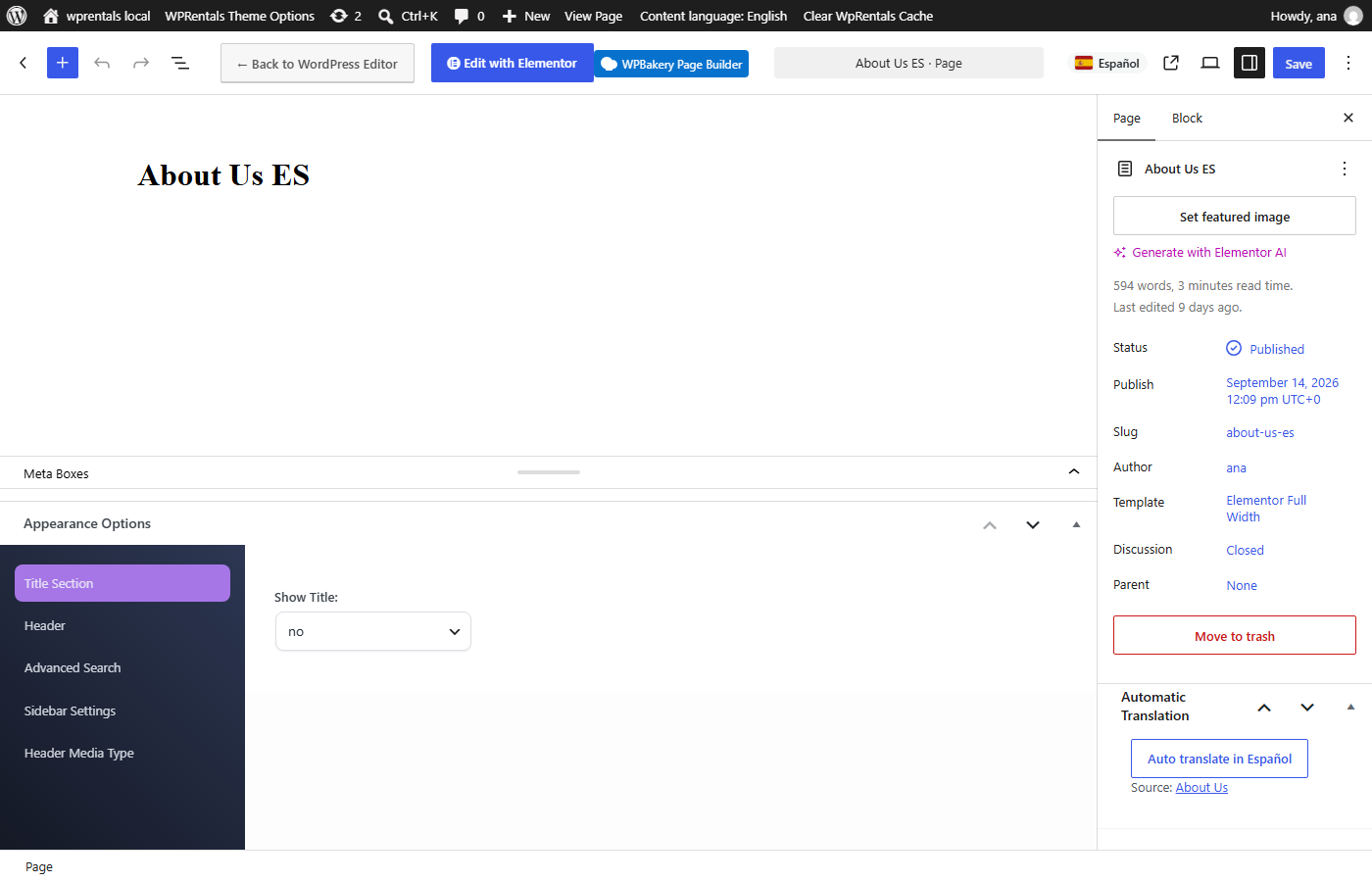
Task: Toggle Appearance Options panel triangle
Action: 1076,524
